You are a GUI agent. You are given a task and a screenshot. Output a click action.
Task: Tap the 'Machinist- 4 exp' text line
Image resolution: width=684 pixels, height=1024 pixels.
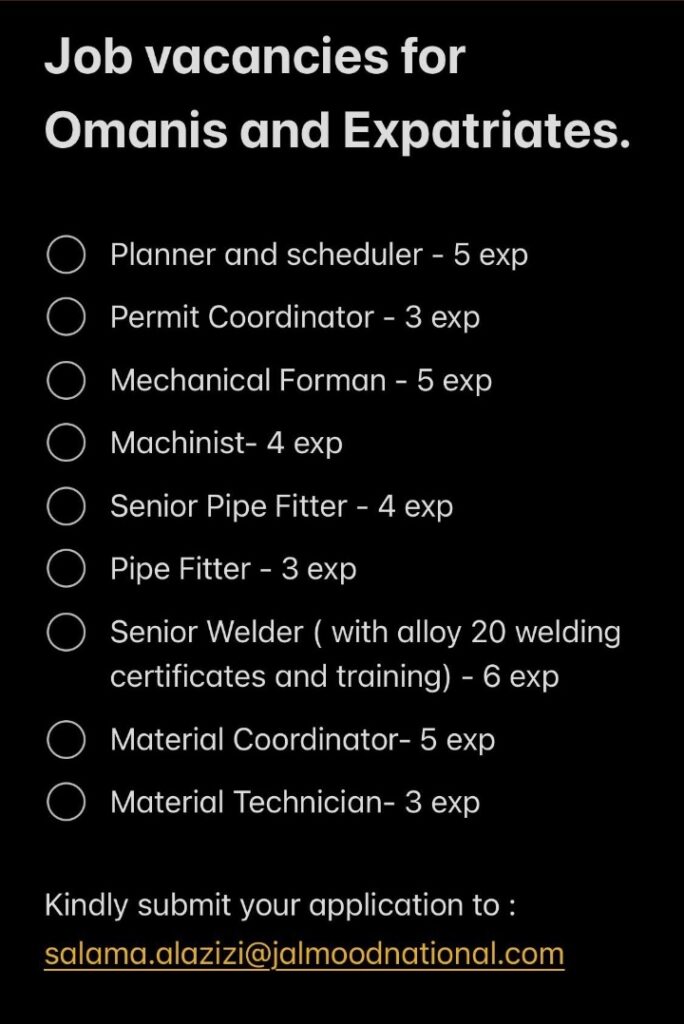click(x=226, y=444)
